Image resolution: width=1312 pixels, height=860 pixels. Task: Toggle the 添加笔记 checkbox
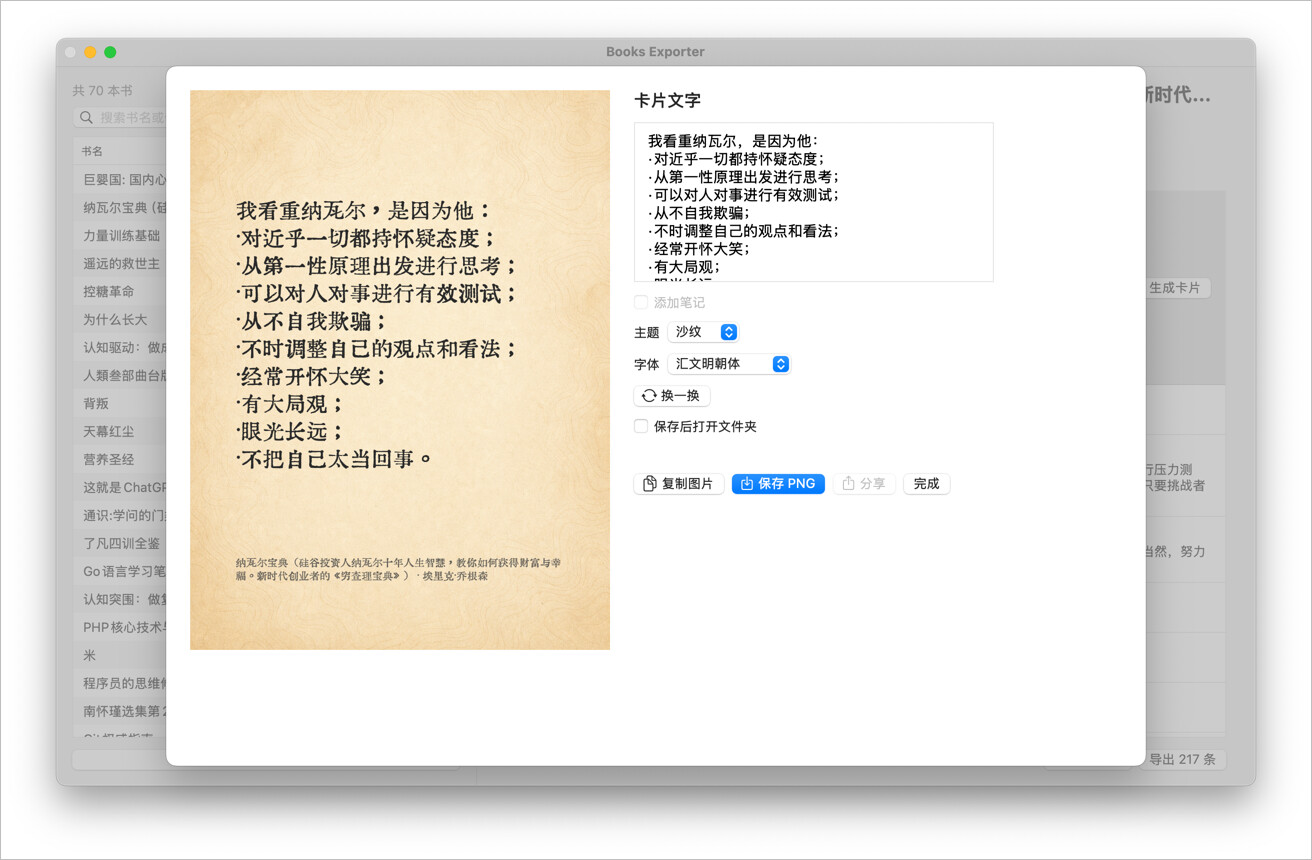pos(641,302)
